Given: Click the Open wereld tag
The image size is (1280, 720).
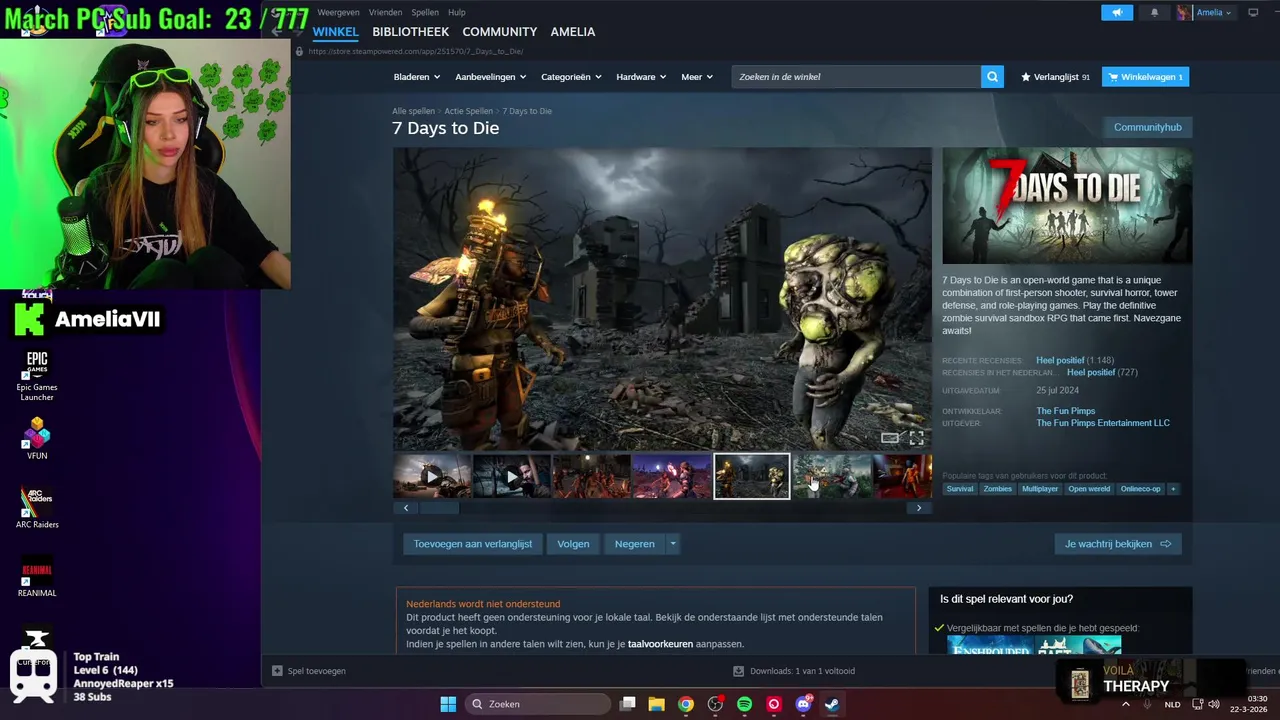Looking at the screenshot, I should point(1089,489).
